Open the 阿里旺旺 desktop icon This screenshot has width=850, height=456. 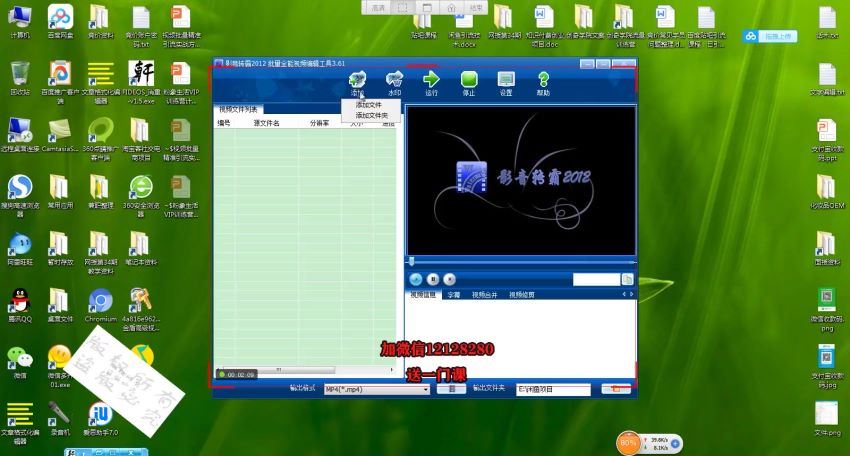pyautogui.click(x=20, y=248)
